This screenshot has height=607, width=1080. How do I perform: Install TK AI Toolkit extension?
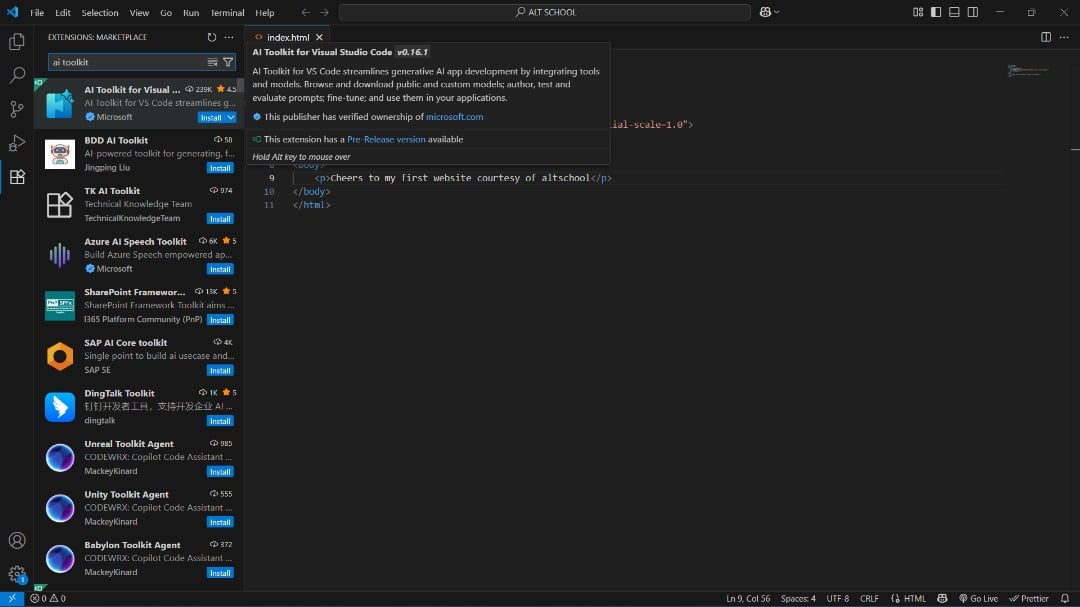(220, 219)
